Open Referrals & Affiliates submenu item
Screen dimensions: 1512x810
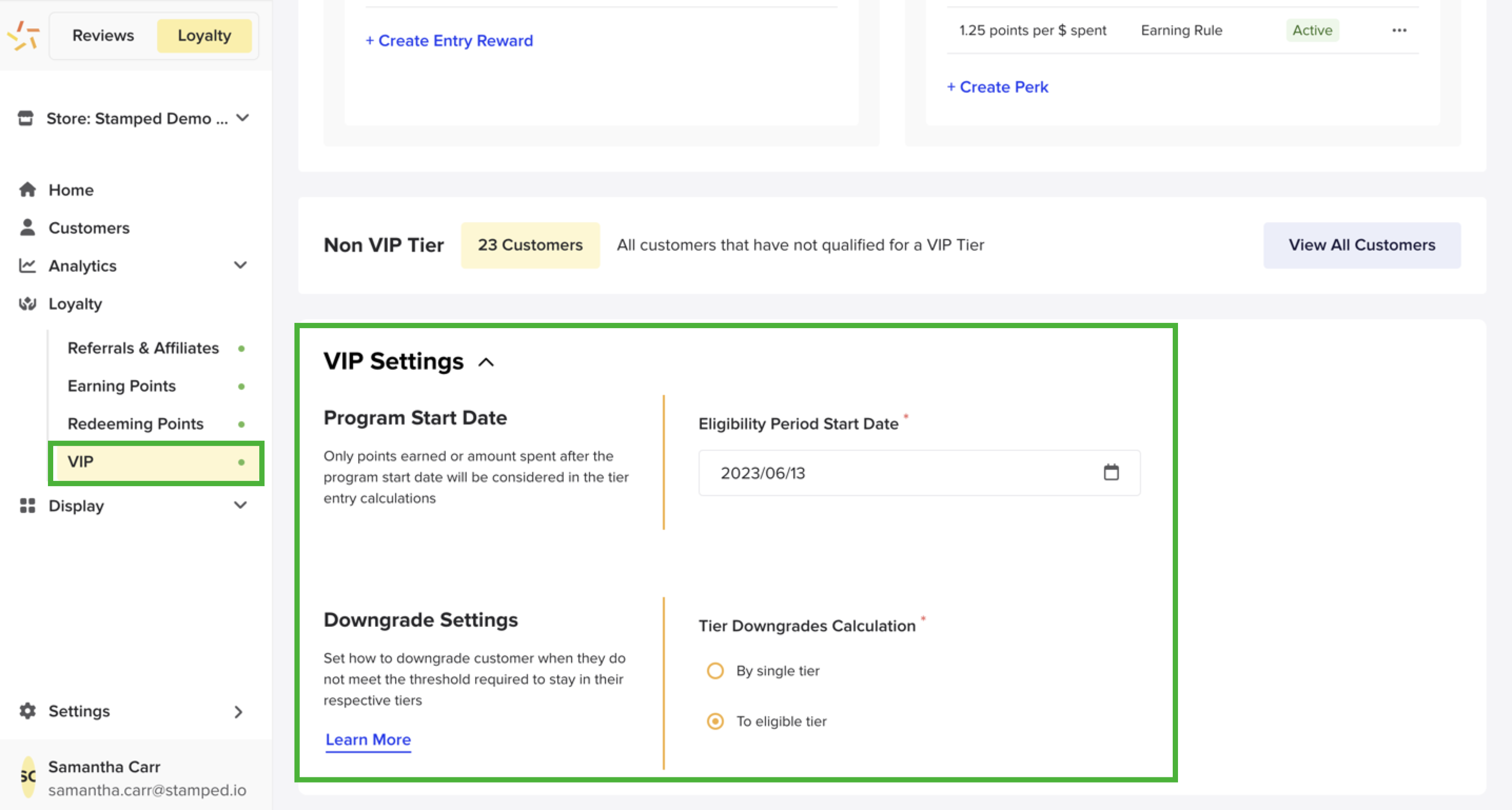[143, 348]
